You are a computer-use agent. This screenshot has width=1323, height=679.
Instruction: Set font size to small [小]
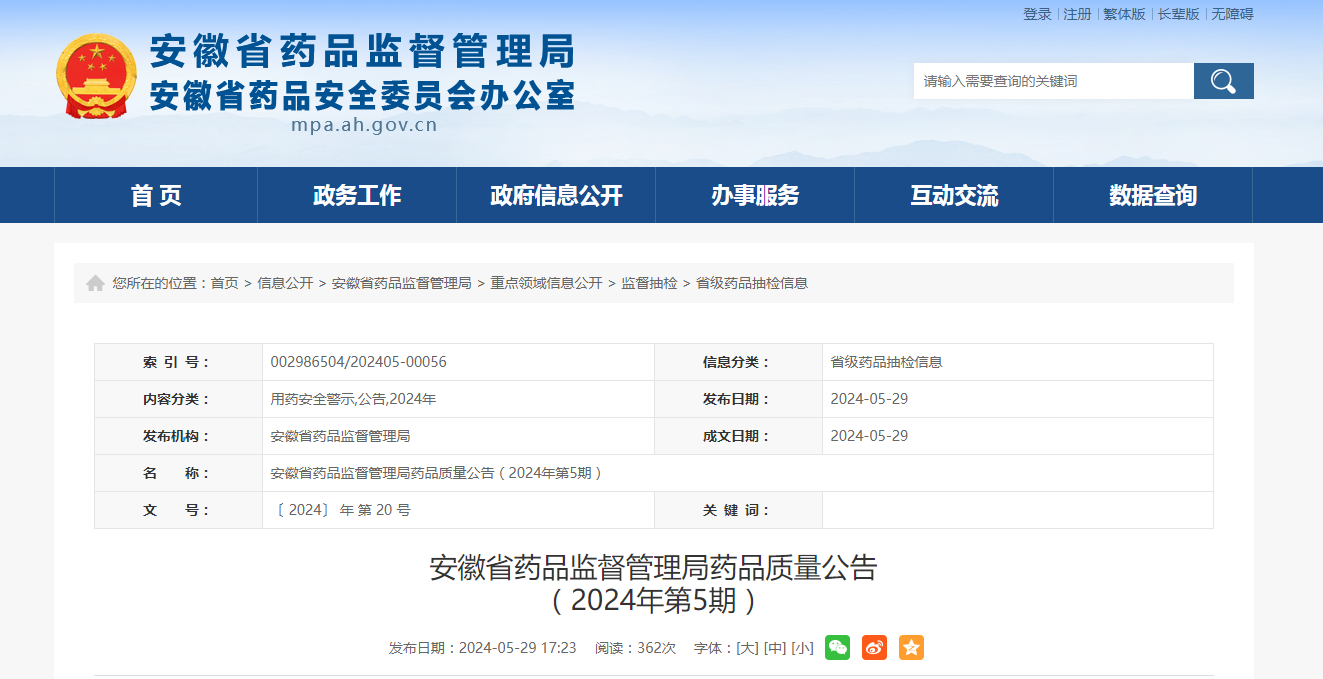[x=802, y=648]
